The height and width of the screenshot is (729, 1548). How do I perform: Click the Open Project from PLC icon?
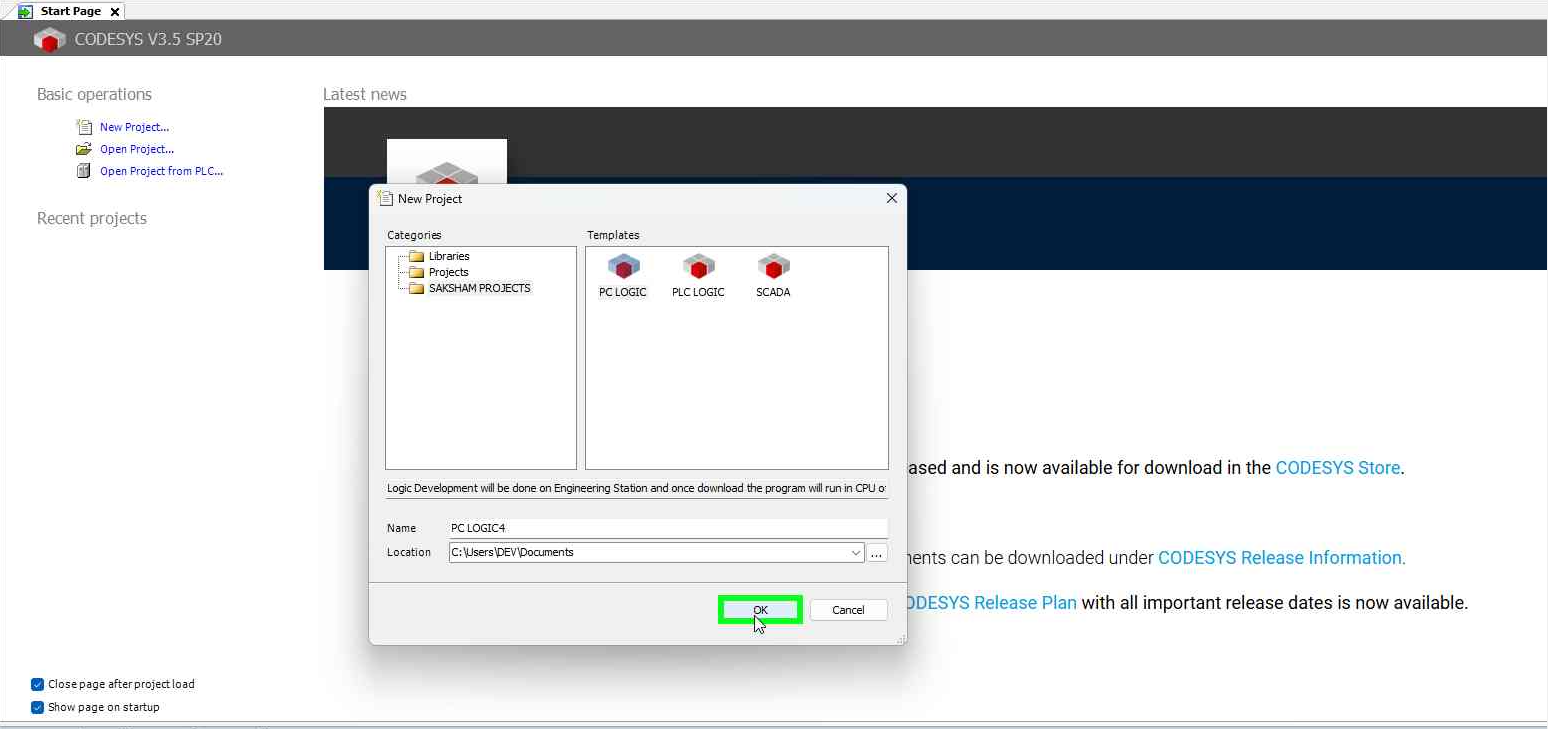pyautogui.click(x=84, y=171)
